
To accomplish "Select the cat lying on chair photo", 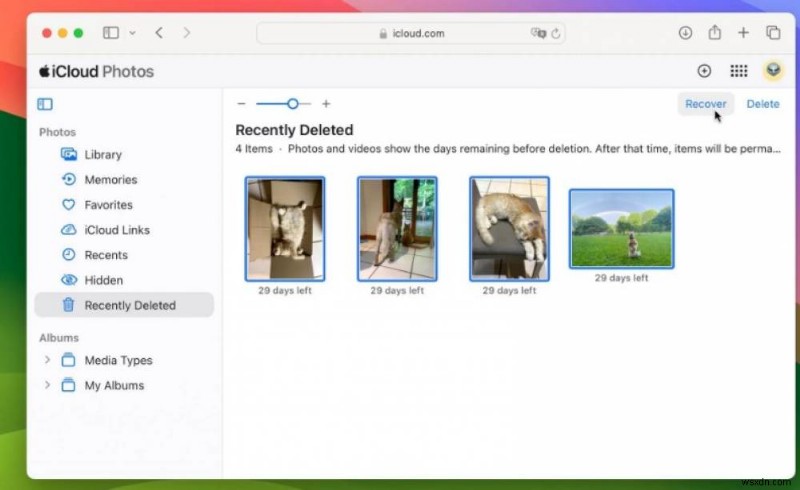I will [x=509, y=229].
